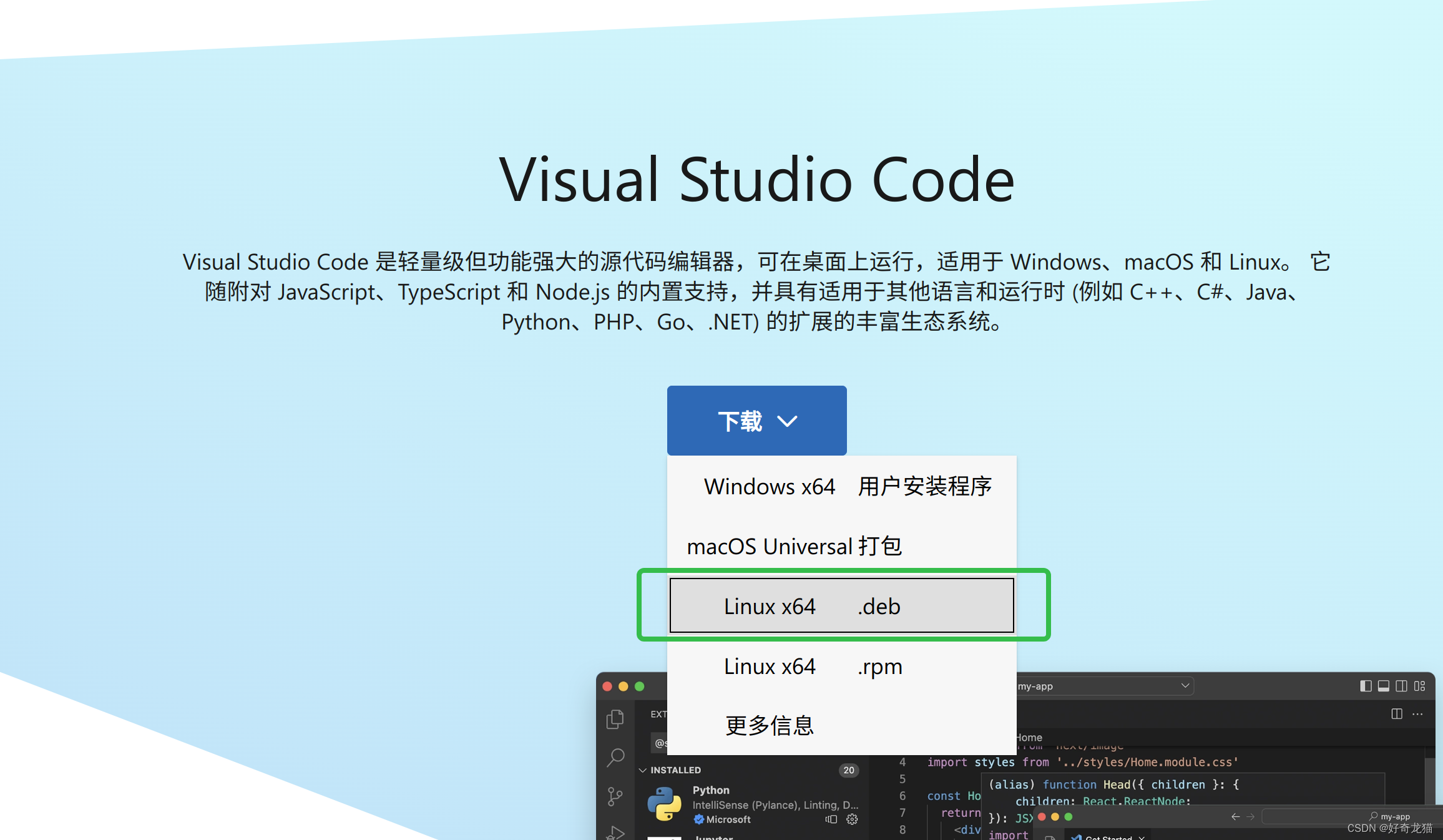Image resolution: width=1443 pixels, height=840 pixels.
Task: Split the editor with split icon
Action: click(1397, 713)
